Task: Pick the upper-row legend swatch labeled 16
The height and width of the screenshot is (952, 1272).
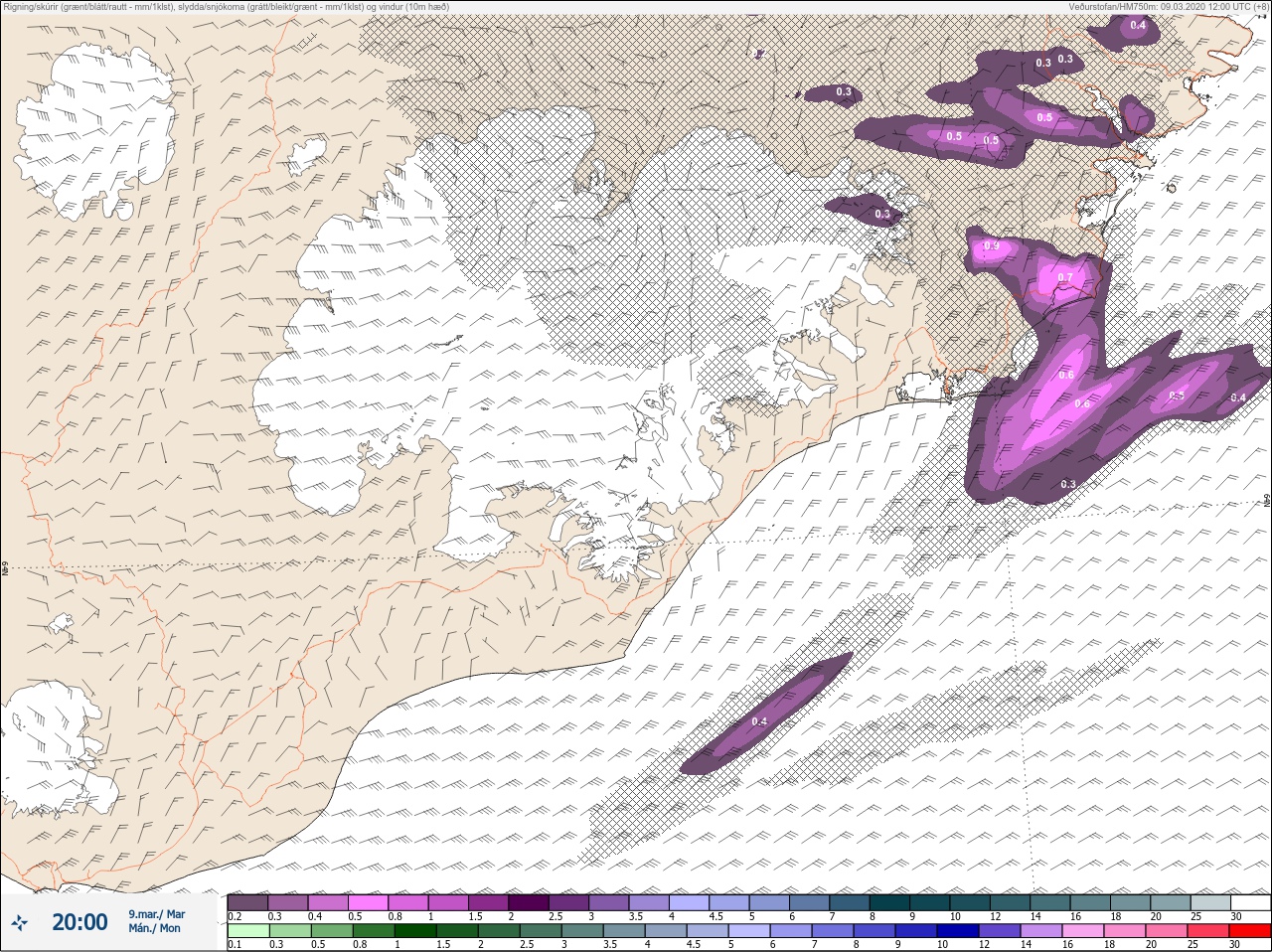Action: pos(1092,902)
